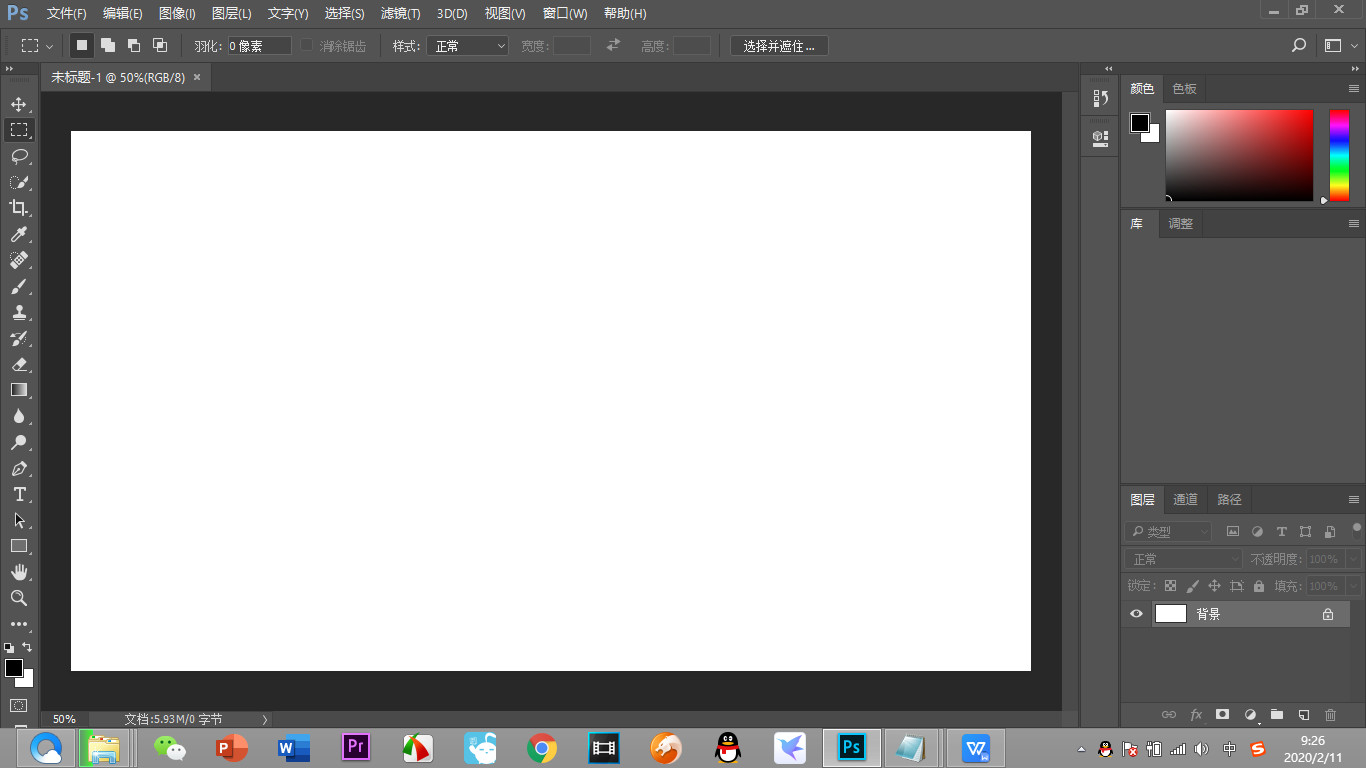
Task: Open the 图像(I) menu
Action: coord(177,14)
